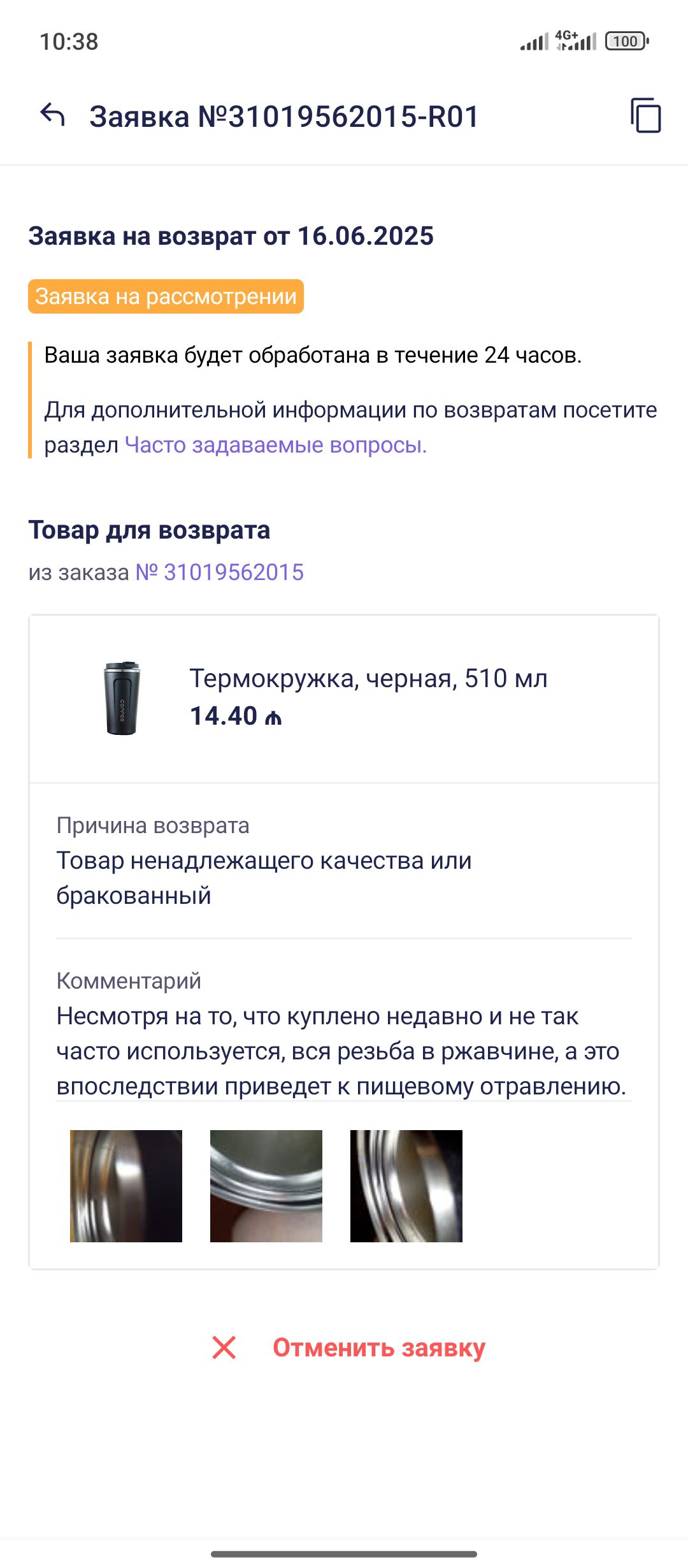Open order № 31019562015 link
The image size is (688, 1568).
220,572
